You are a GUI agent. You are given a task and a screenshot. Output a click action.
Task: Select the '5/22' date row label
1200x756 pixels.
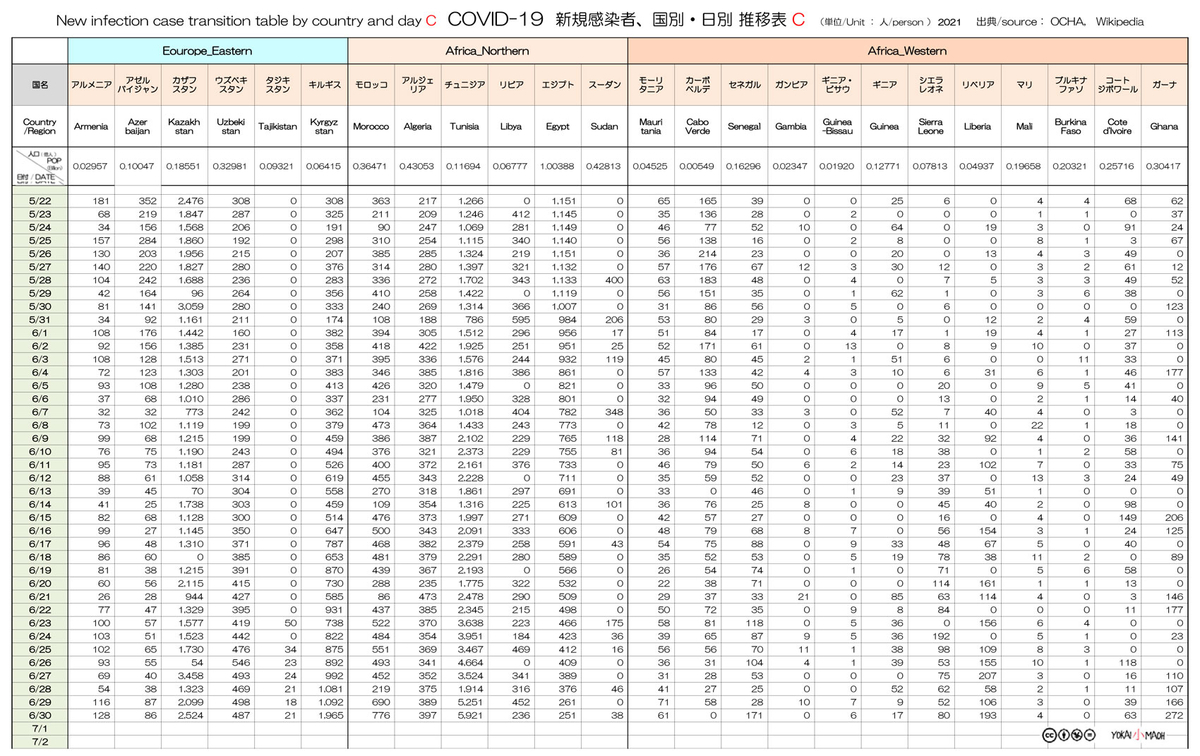point(40,202)
